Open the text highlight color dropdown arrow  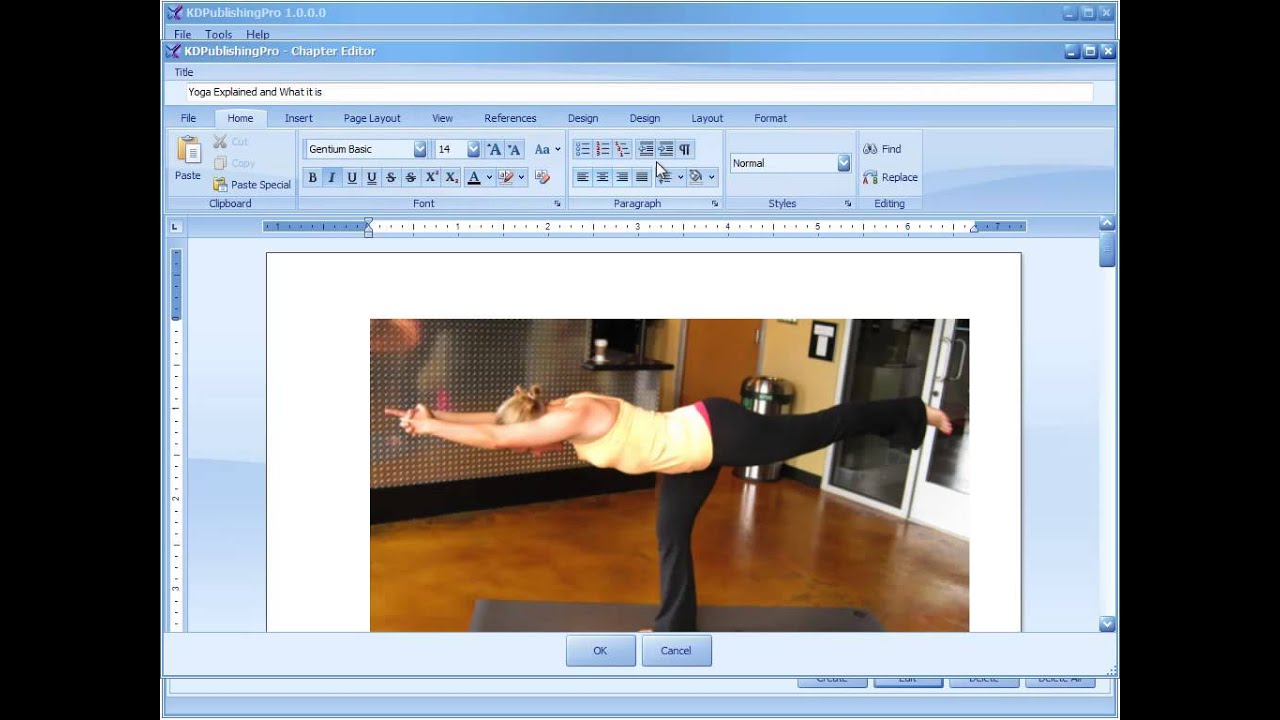pyautogui.click(x=521, y=178)
